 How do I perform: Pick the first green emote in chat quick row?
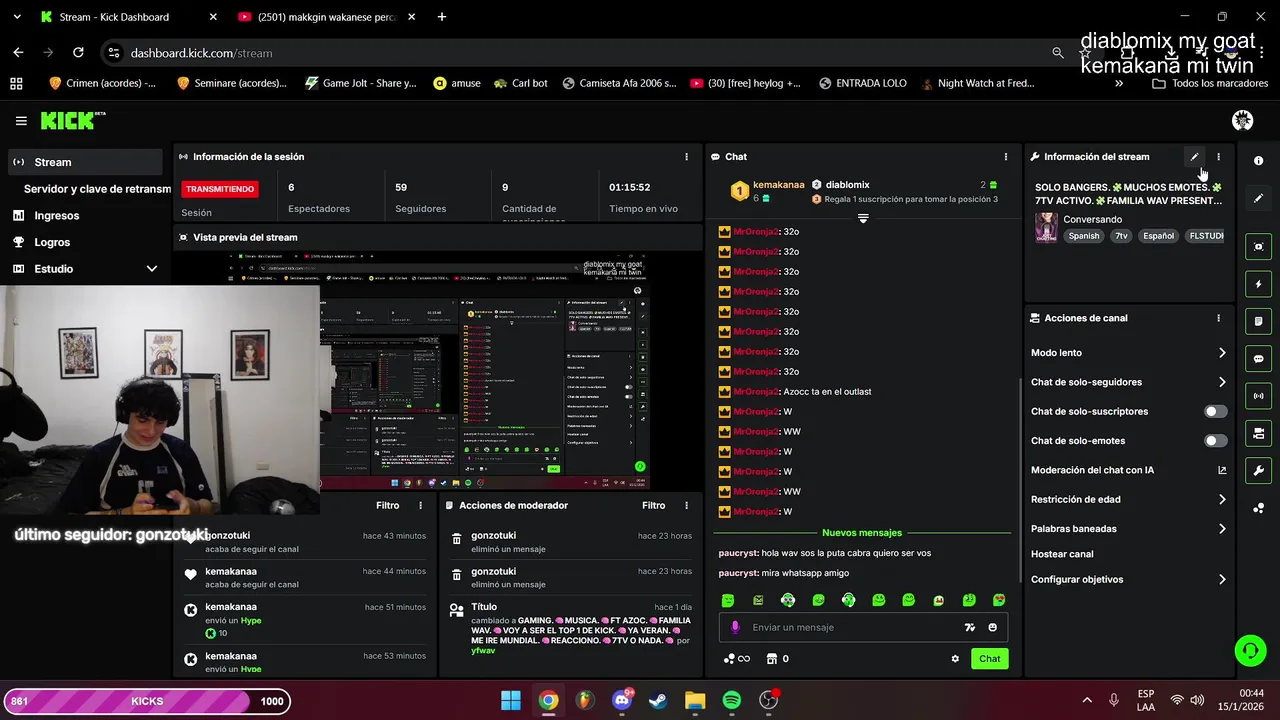click(728, 600)
